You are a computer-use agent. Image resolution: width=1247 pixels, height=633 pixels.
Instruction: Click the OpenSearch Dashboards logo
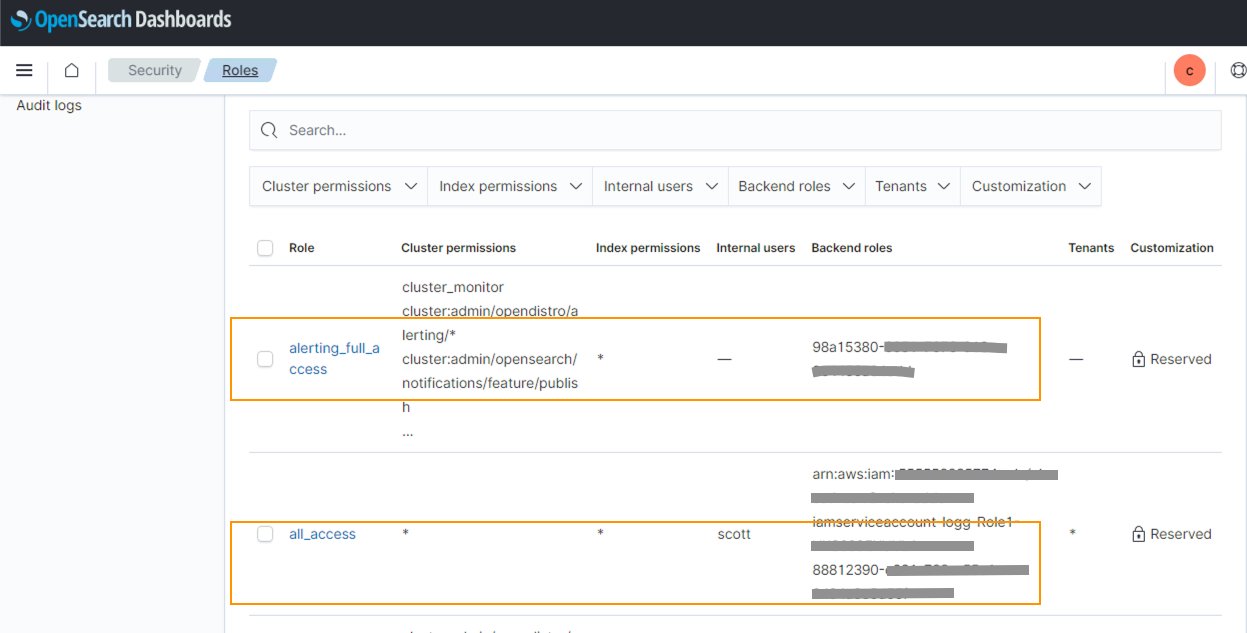(121, 19)
